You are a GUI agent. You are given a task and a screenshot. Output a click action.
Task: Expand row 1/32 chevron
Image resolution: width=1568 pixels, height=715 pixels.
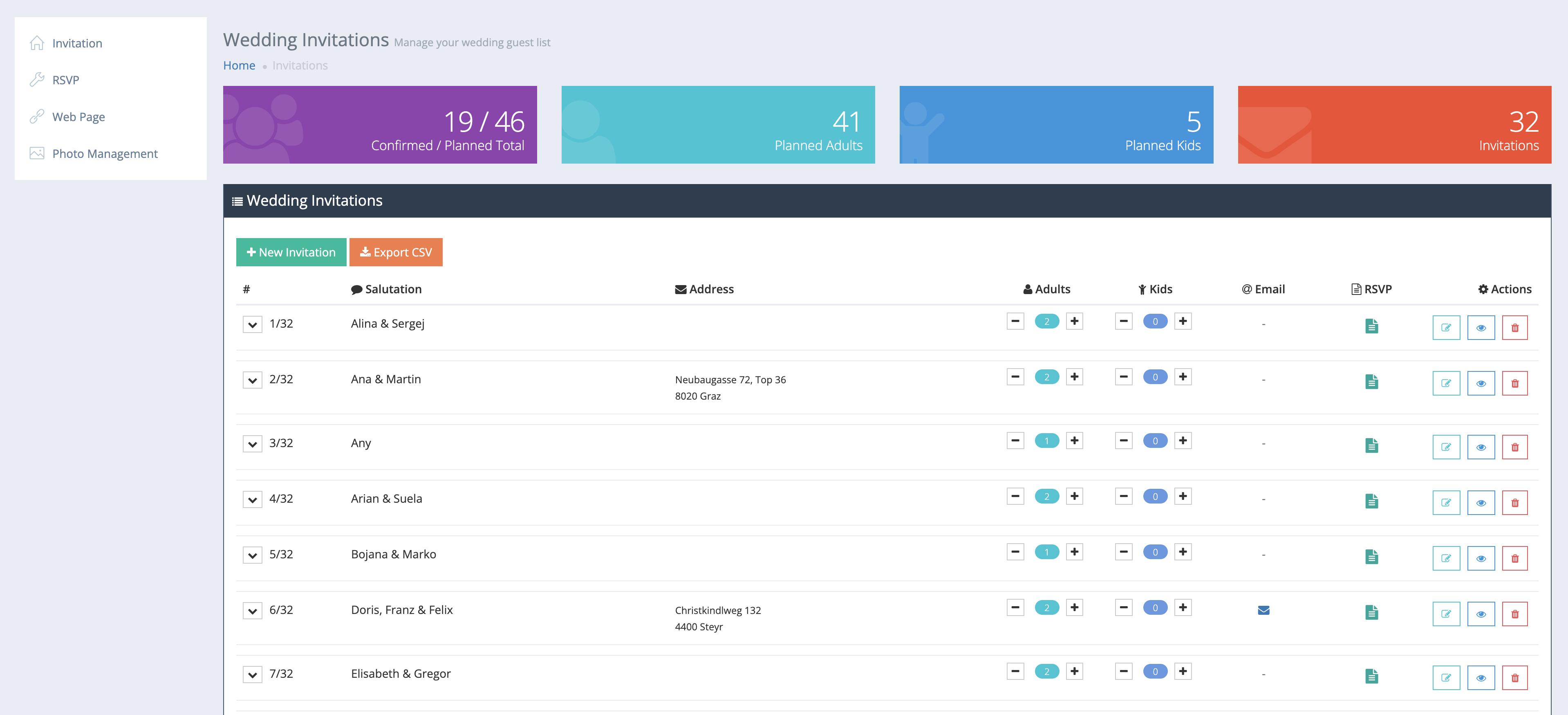coord(252,325)
